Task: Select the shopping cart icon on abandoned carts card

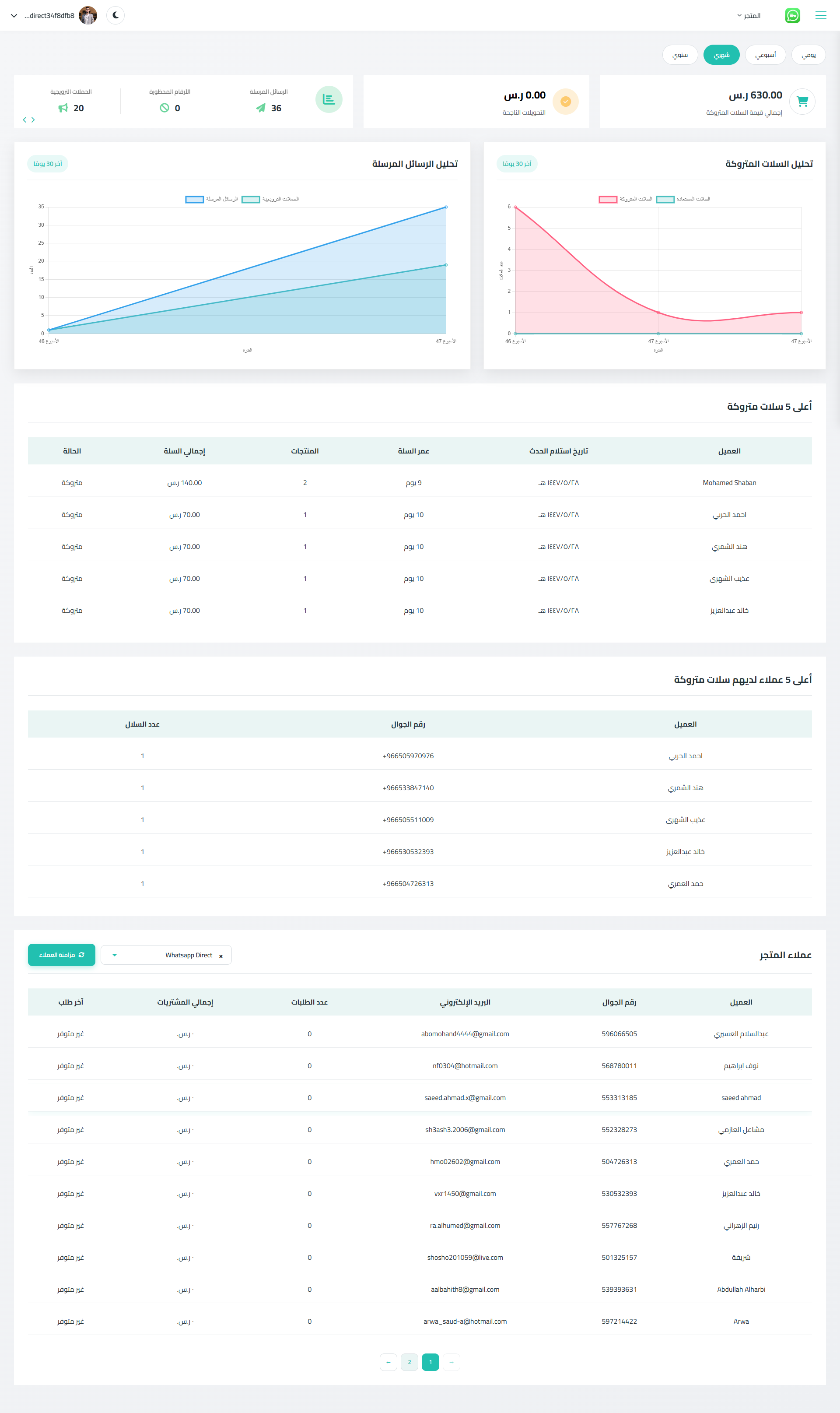Action: (x=802, y=102)
